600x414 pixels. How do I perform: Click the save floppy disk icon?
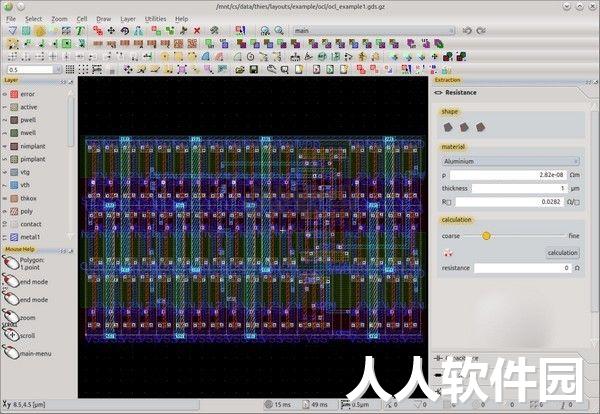pos(253,69)
